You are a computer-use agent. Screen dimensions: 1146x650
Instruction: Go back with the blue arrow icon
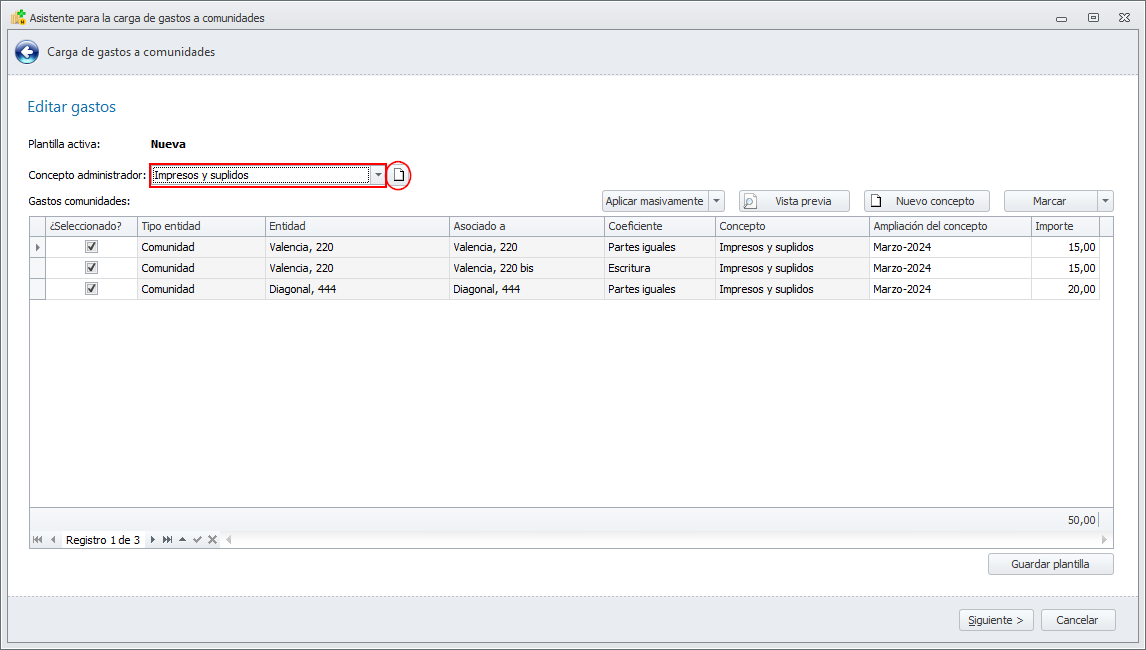pyautogui.click(x=27, y=52)
